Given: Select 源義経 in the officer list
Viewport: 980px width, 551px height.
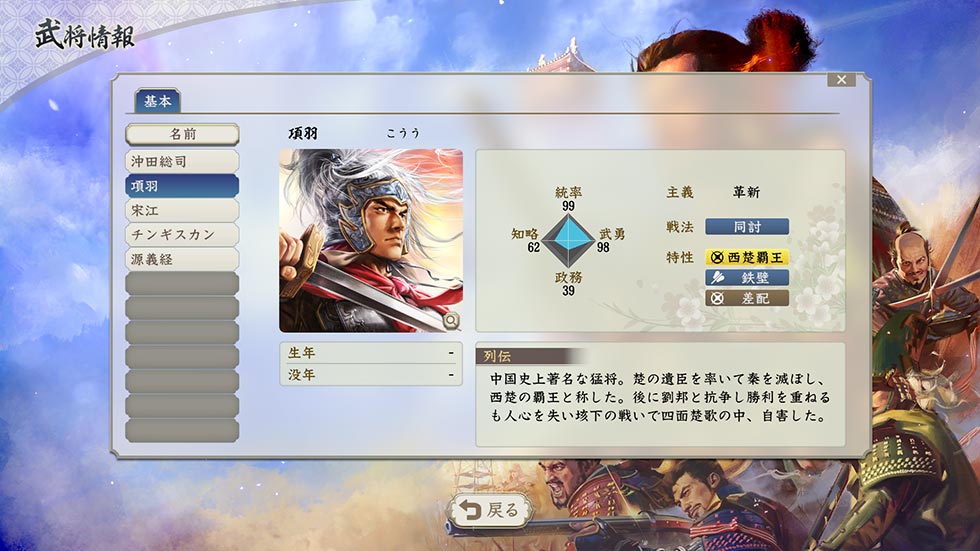Looking at the screenshot, I should (x=182, y=259).
